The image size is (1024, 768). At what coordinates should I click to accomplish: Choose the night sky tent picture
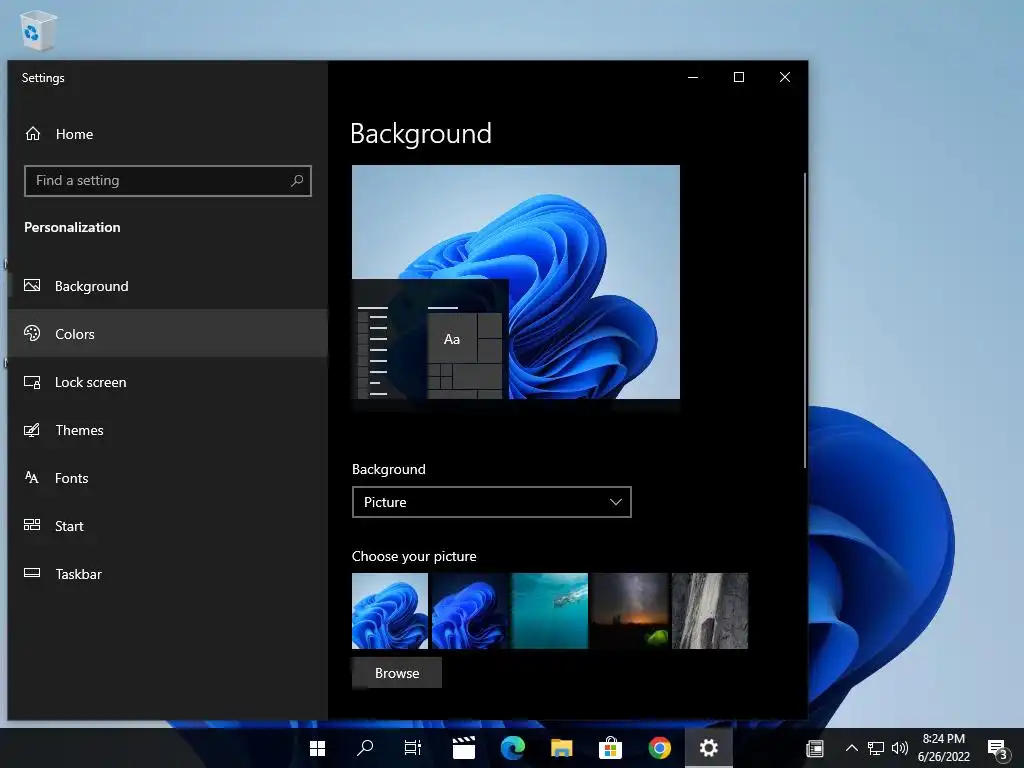click(630, 611)
